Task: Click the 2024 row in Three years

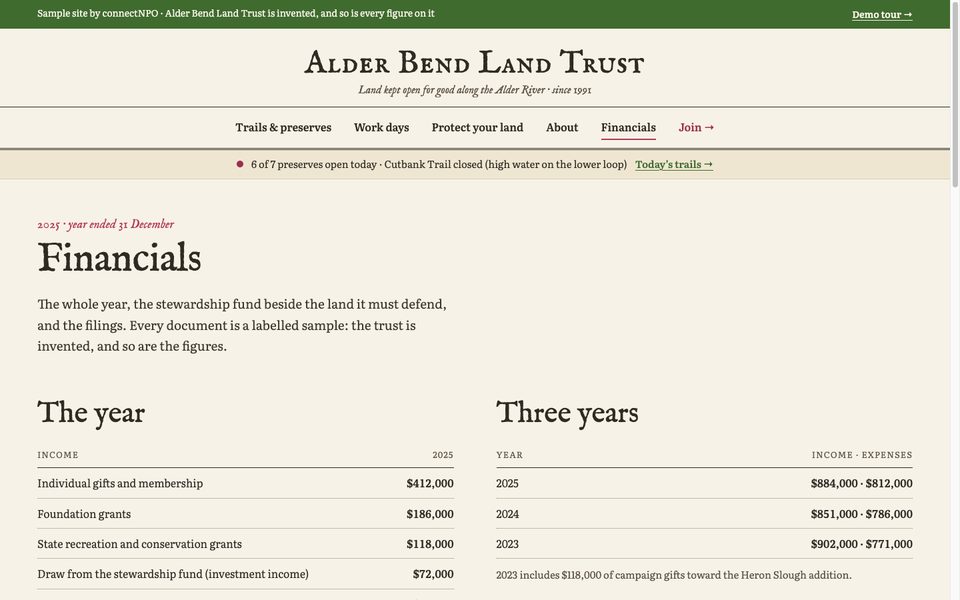Action: (704, 514)
